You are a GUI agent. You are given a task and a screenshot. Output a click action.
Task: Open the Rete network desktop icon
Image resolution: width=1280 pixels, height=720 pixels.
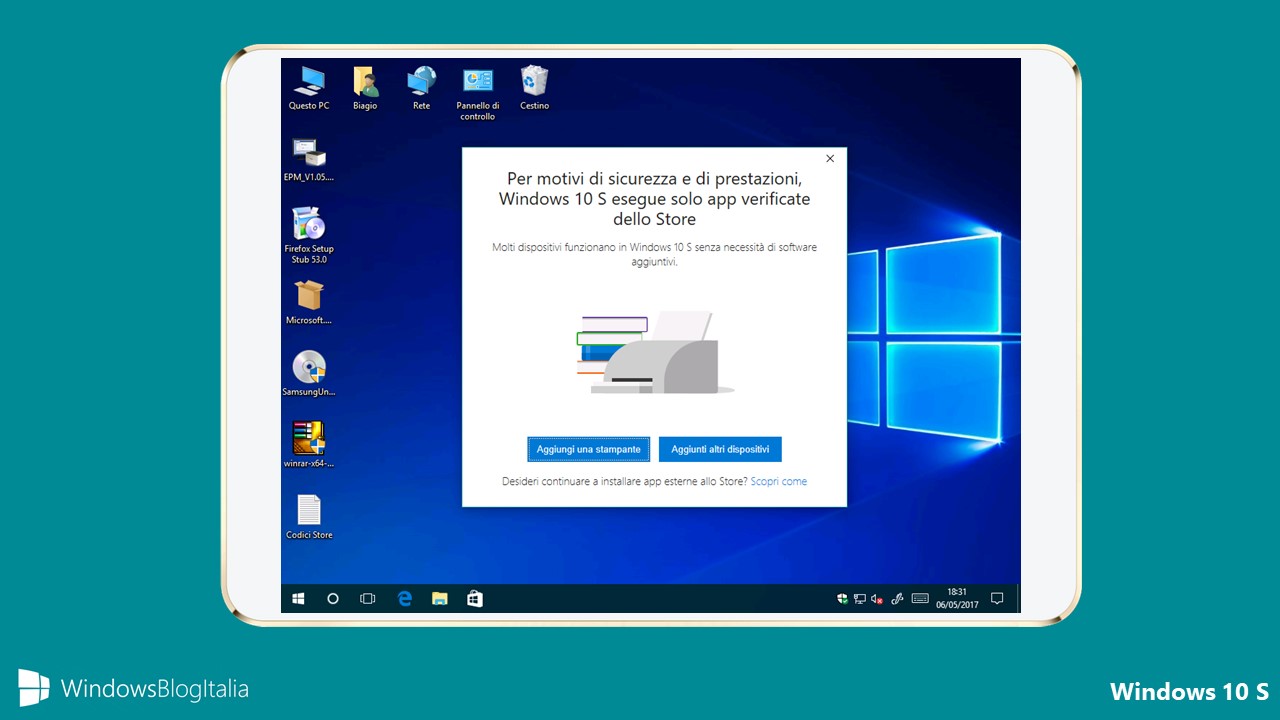[x=421, y=88]
